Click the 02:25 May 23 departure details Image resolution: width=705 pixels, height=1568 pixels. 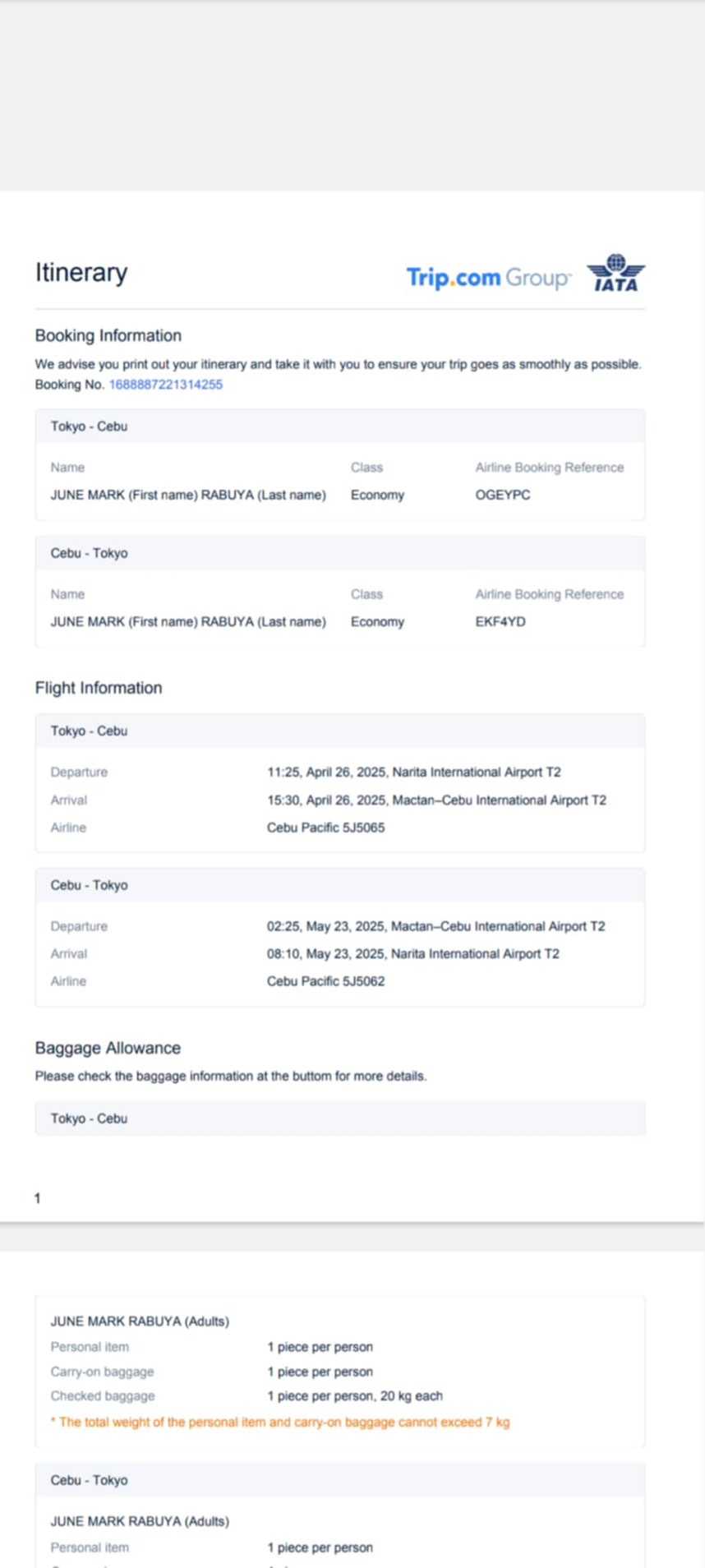pos(435,926)
